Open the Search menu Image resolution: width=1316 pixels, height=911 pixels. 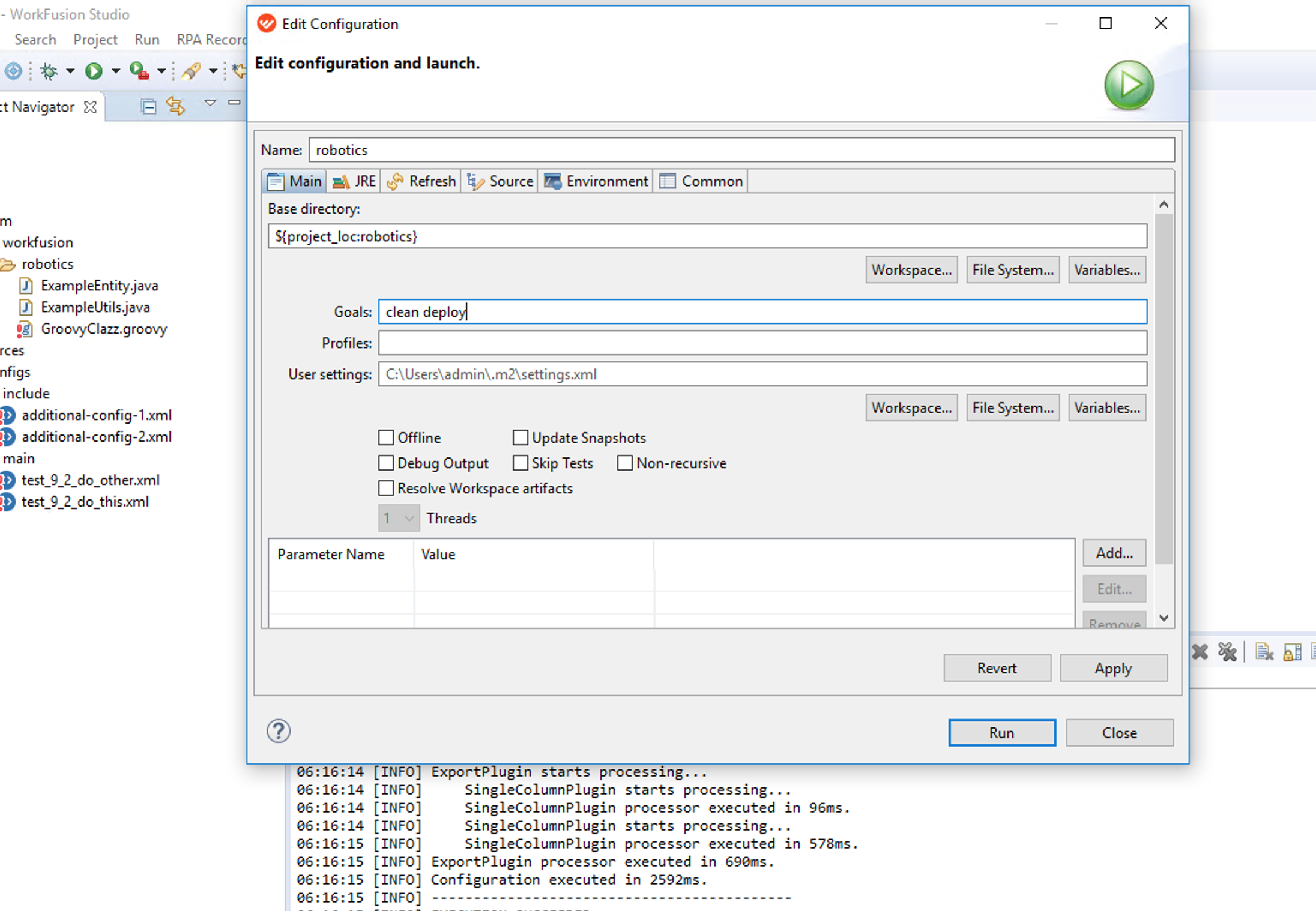[35, 40]
